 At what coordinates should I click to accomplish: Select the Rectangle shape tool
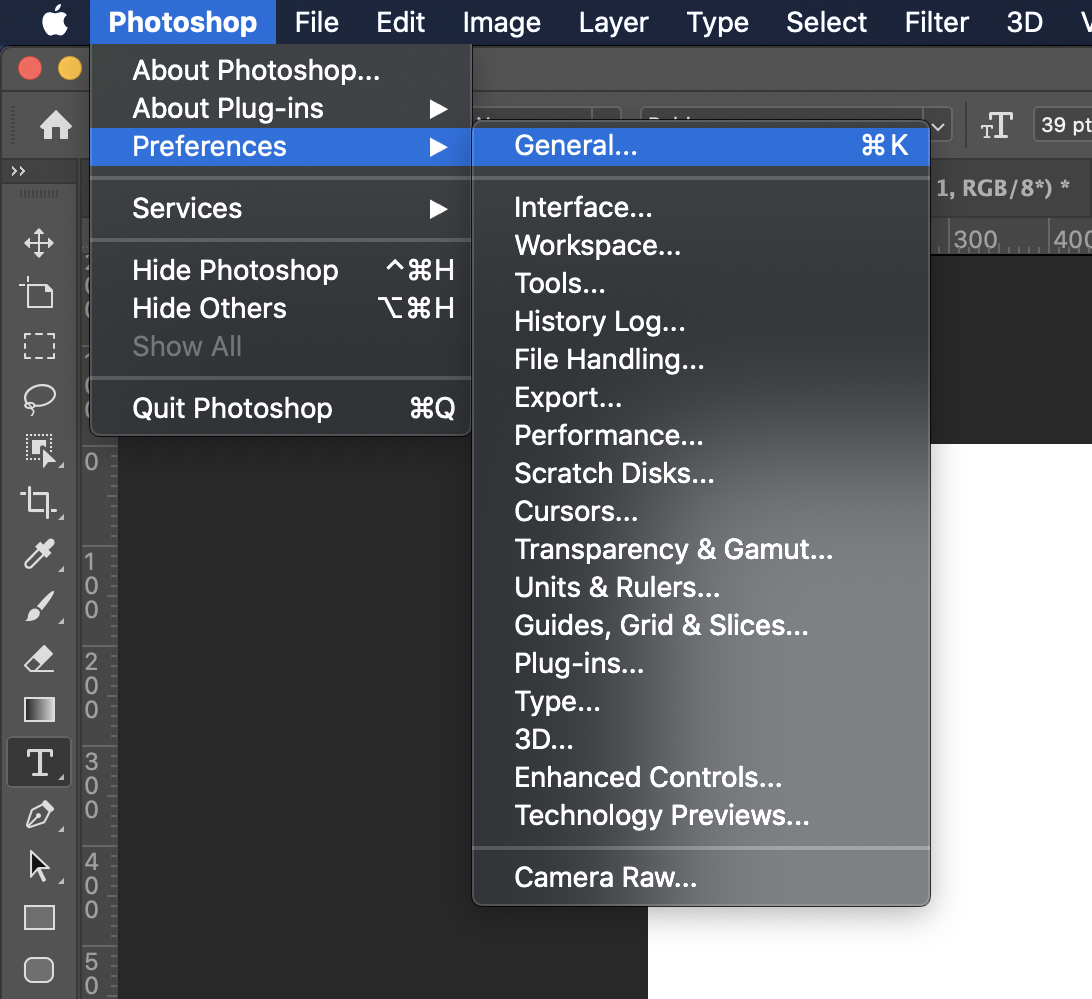coord(39,917)
